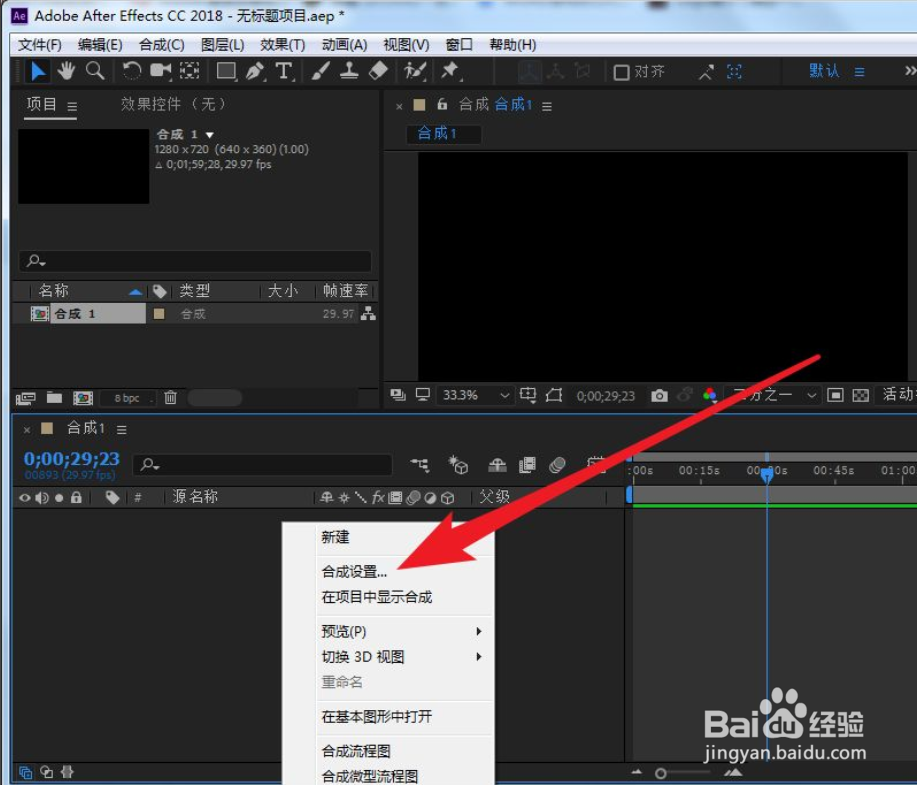
Task: Select the Rotation tool
Action: click(130, 70)
